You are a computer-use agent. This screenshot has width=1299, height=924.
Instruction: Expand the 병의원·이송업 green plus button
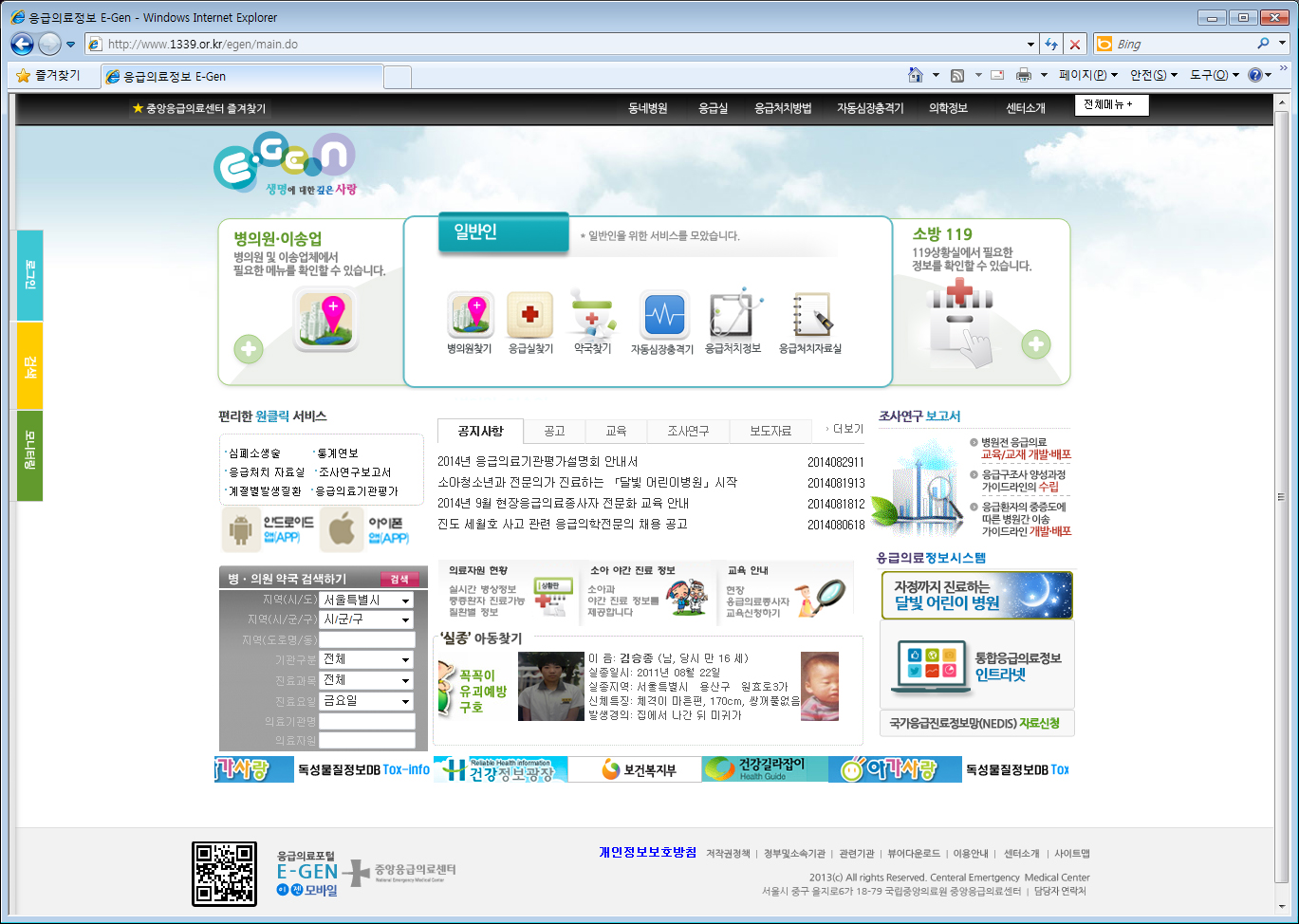click(249, 349)
